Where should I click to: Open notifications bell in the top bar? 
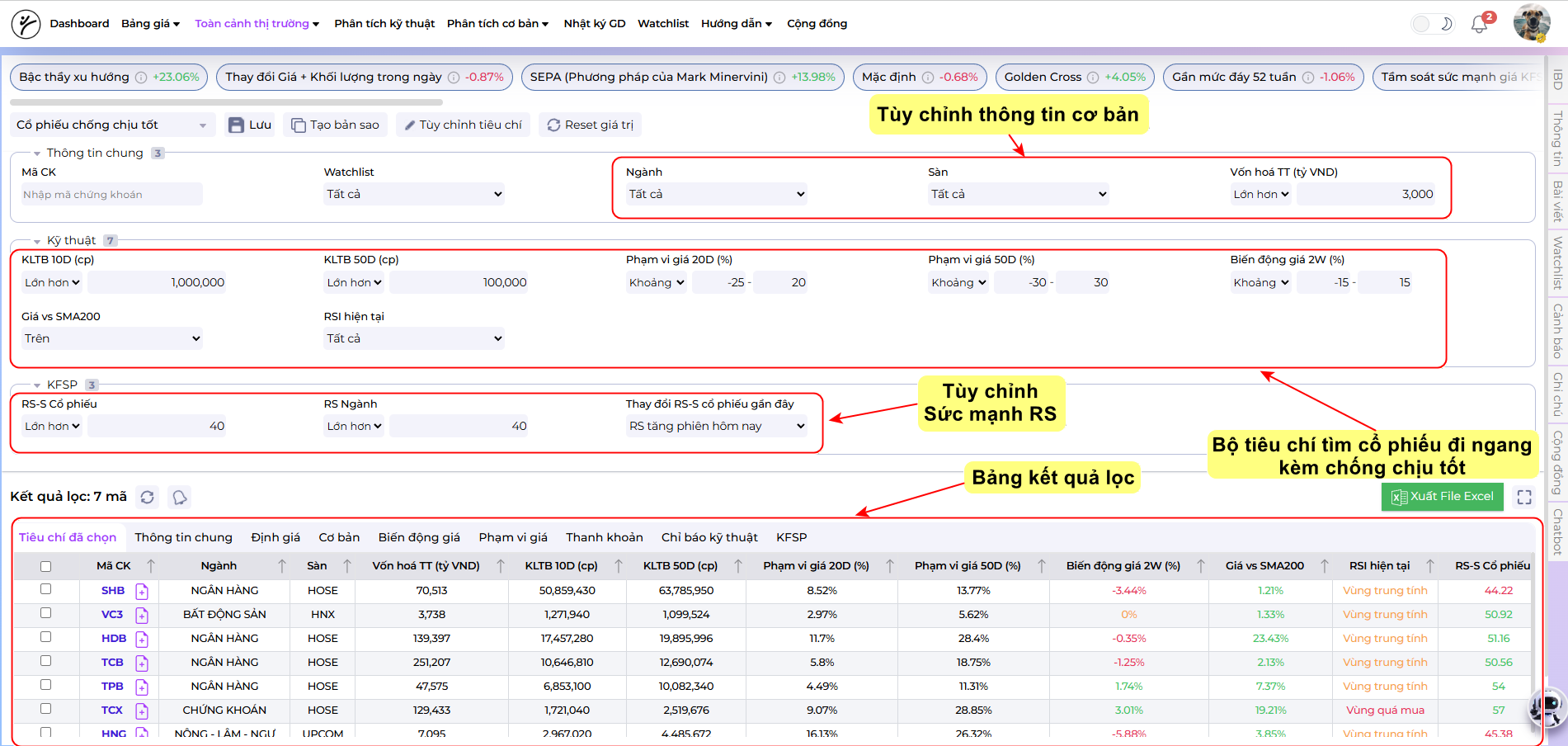click(1477, 24)
